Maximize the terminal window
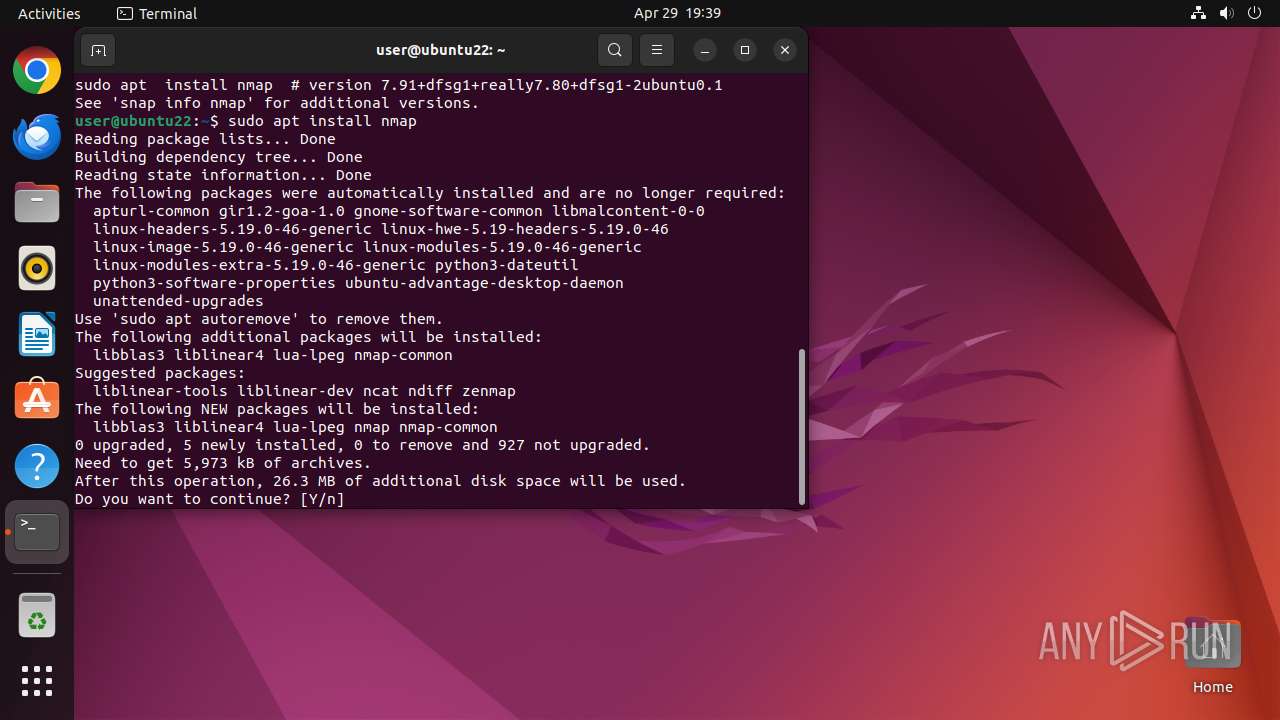The image size is (1280, 720). click(x=745, y=50)
